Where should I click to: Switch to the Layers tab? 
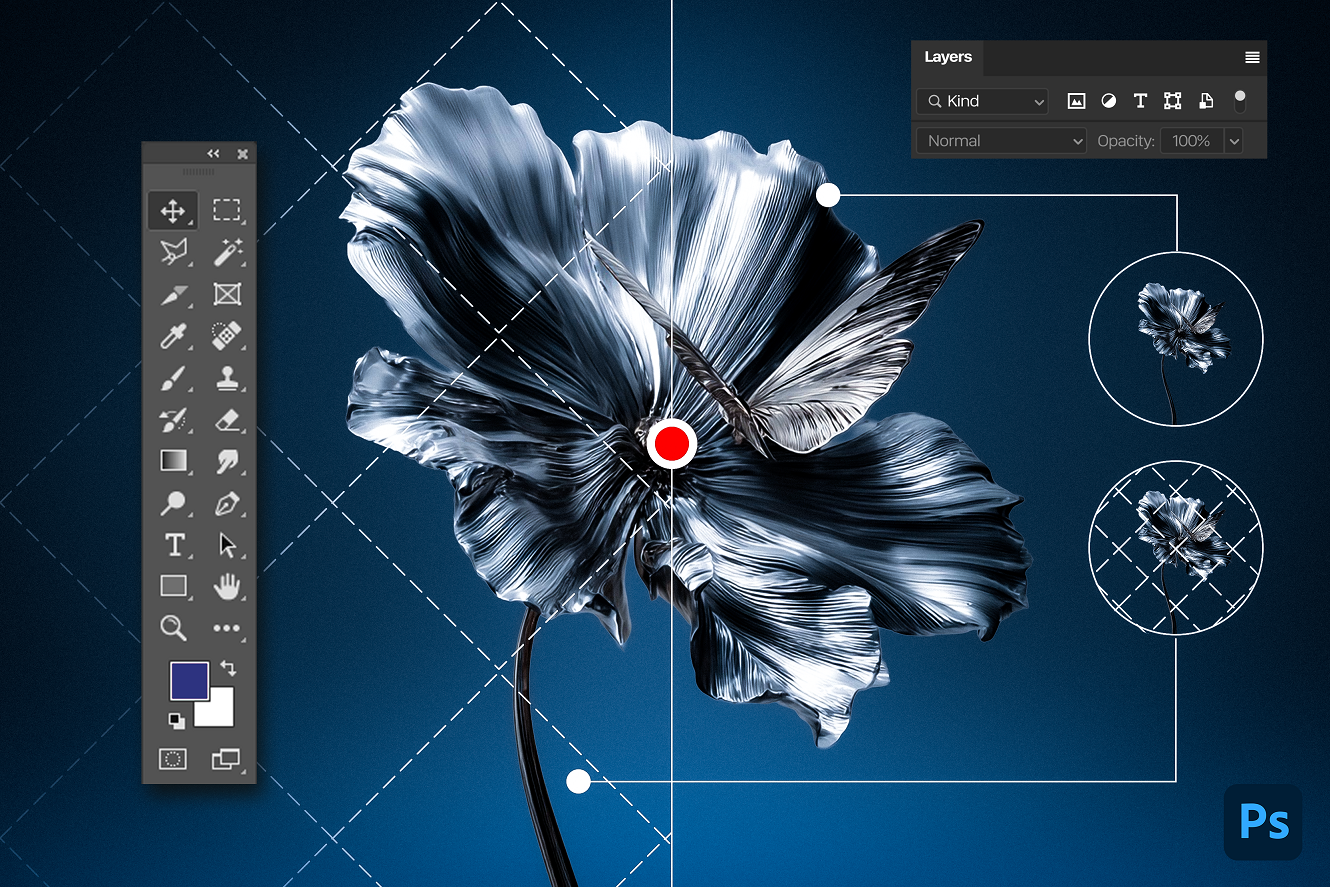point(948,57)
